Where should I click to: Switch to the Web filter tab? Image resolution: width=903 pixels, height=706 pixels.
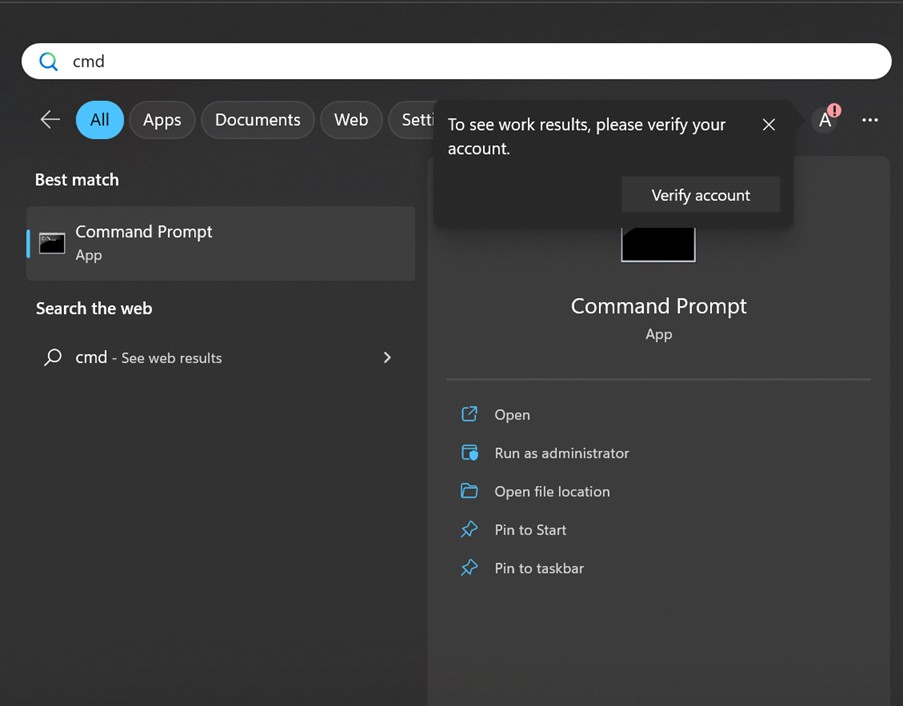tap(351, 120)
